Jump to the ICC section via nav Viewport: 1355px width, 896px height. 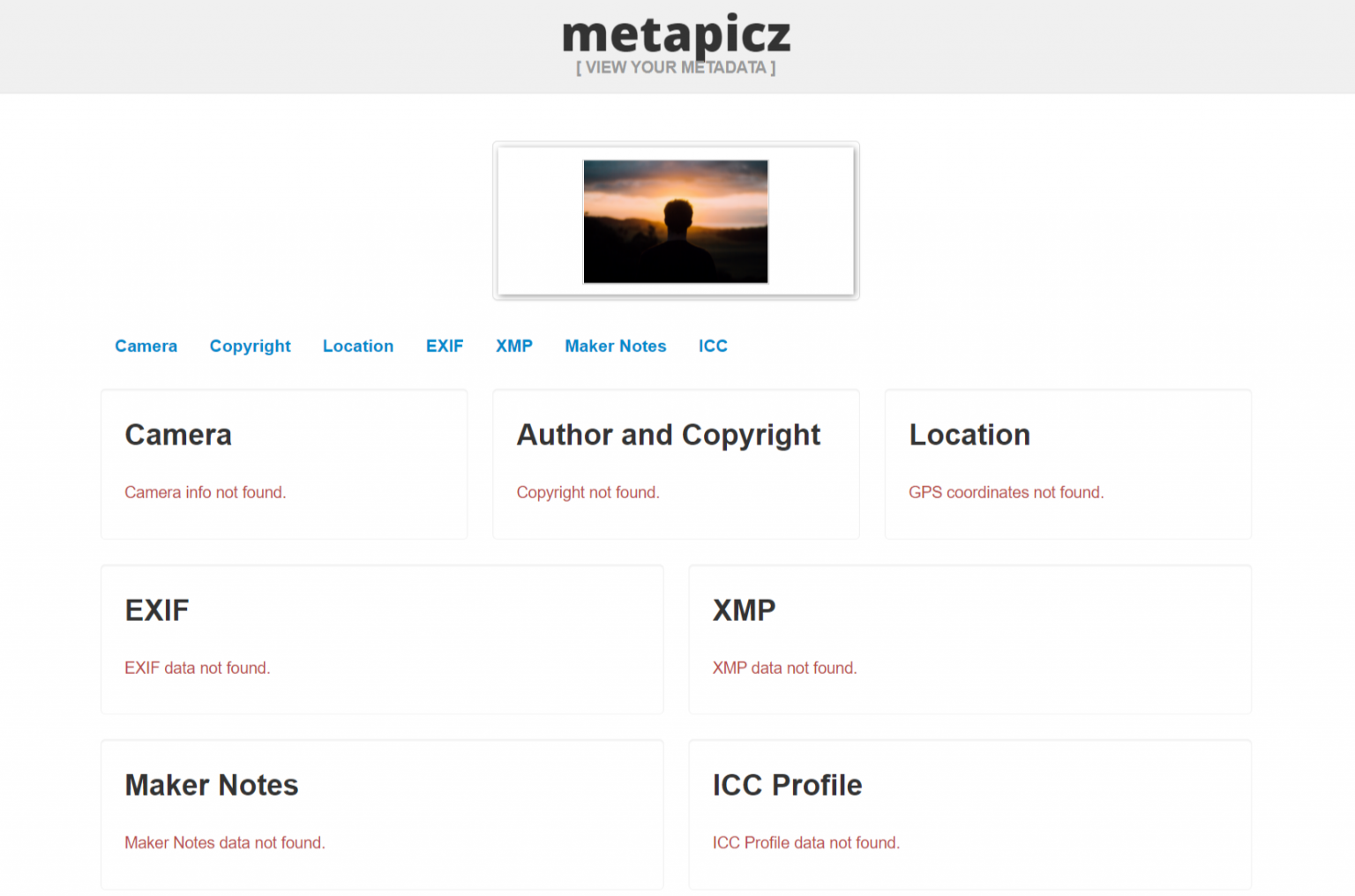[x=713, y=346]
